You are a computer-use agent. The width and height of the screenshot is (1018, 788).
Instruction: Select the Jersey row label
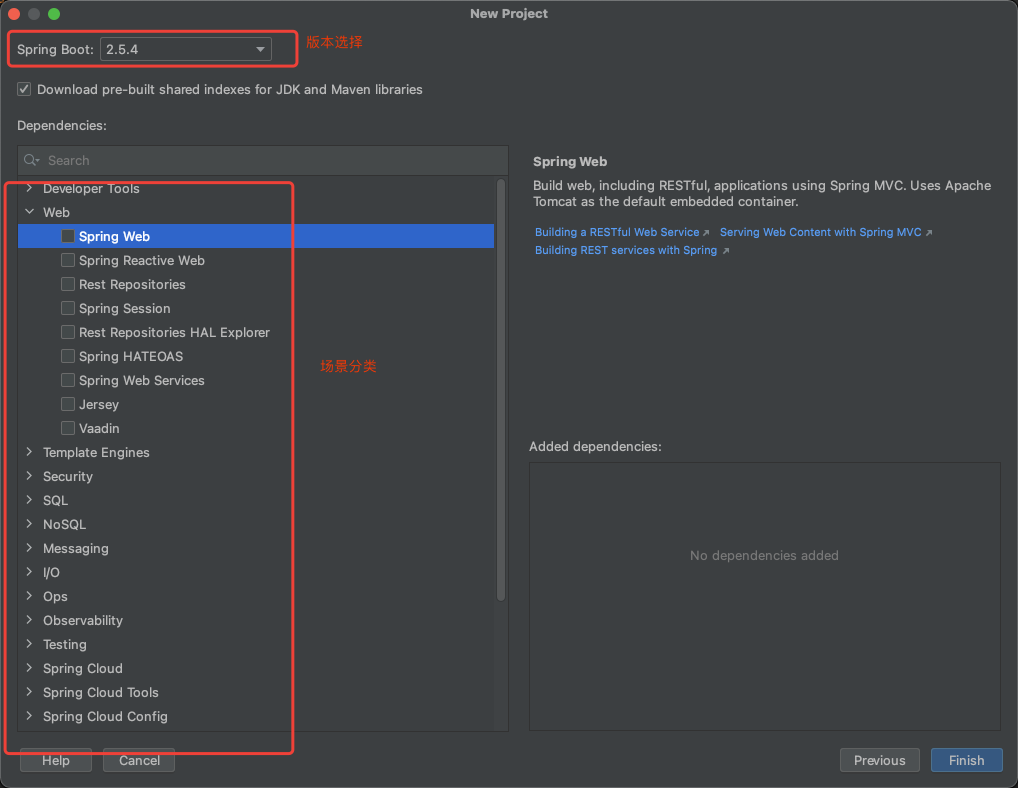coord(99,404)
